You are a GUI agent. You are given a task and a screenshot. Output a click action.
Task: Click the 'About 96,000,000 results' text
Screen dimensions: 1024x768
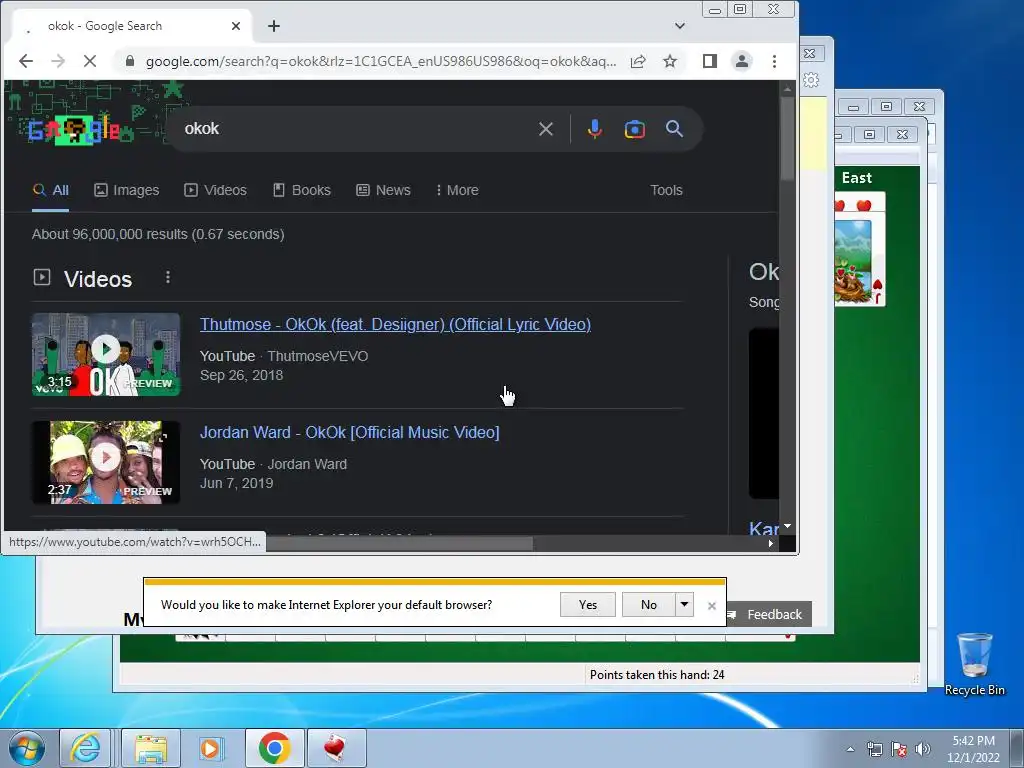(158, 234)
